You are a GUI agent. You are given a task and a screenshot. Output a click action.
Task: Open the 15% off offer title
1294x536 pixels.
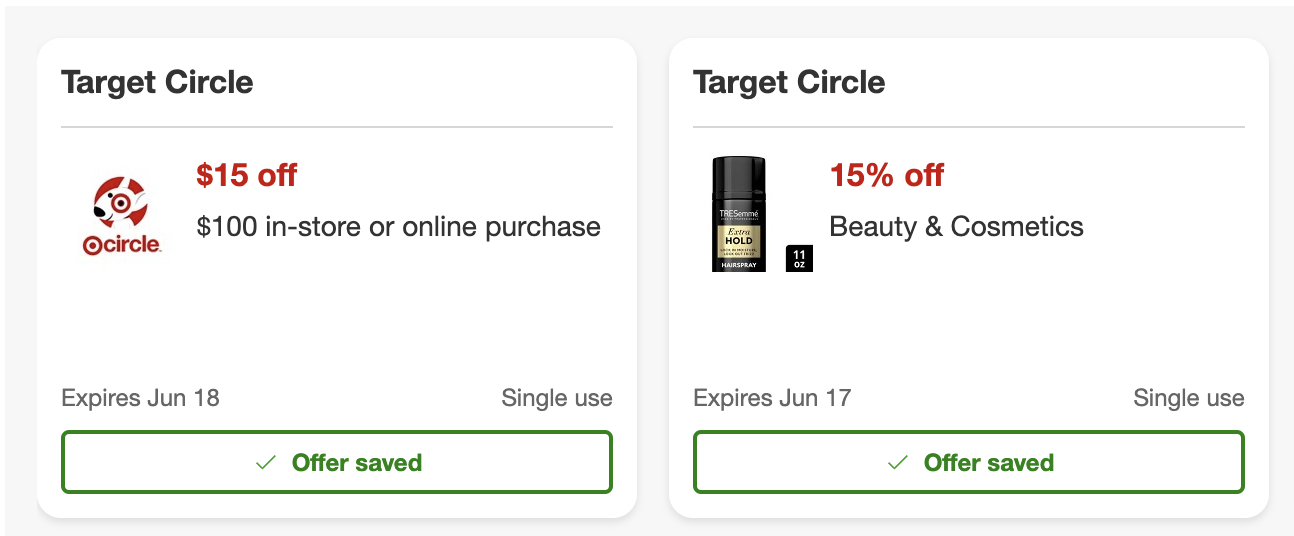[x=887, y=175]
